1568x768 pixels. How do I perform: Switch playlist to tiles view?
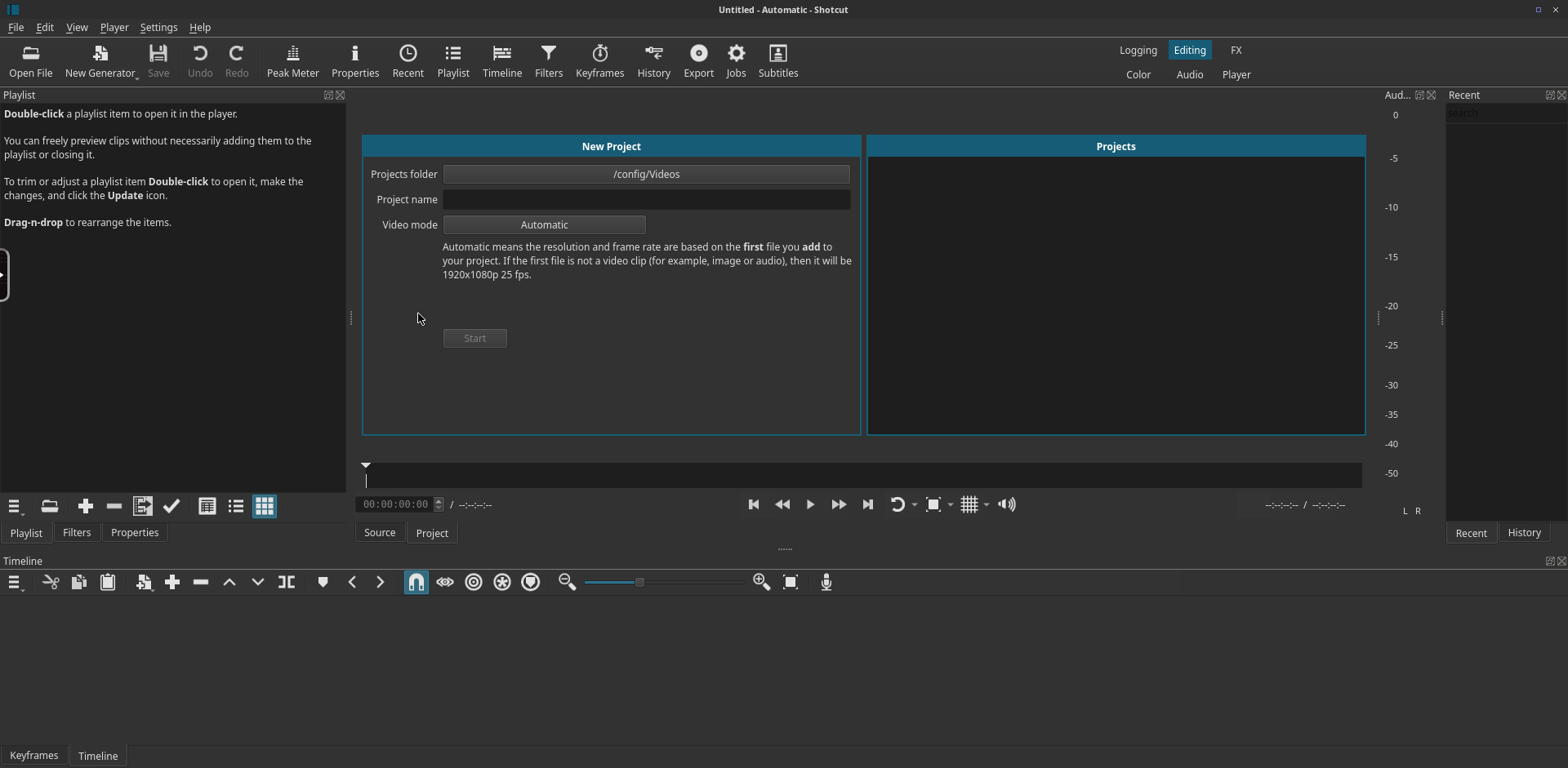pyautogui.click(x=236, y=507)
